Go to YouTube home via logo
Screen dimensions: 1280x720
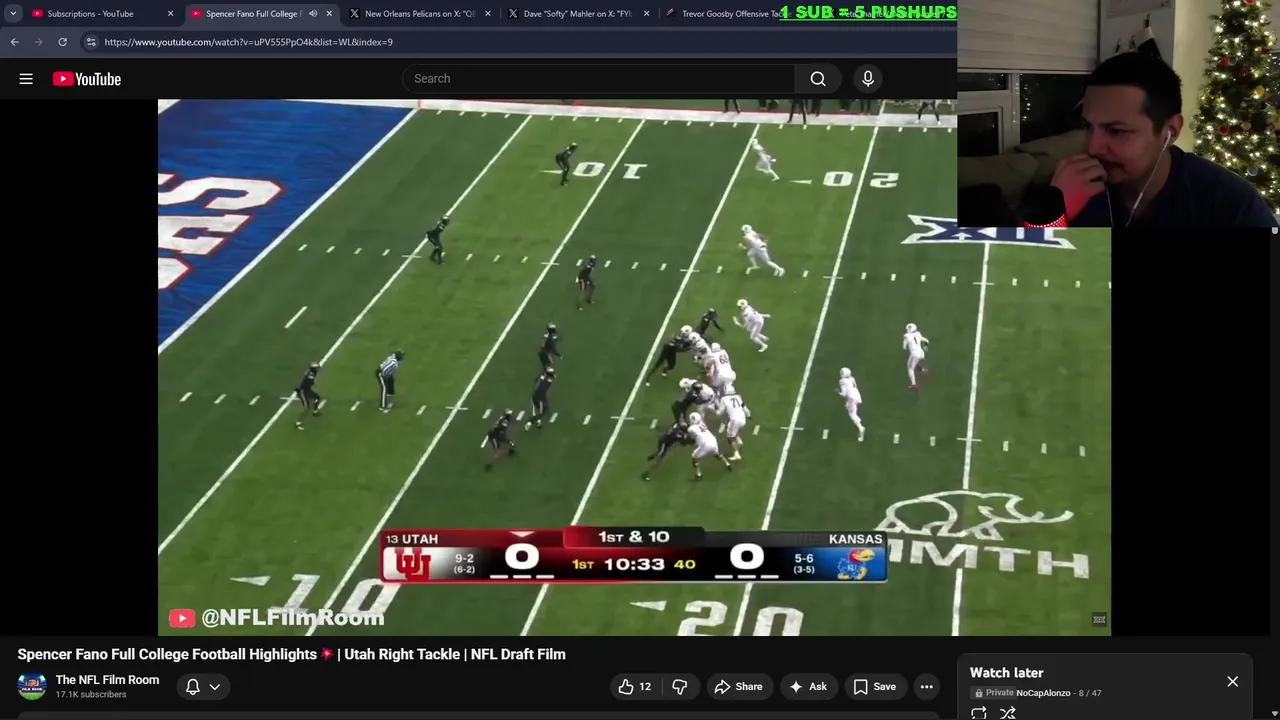(87, 79)
